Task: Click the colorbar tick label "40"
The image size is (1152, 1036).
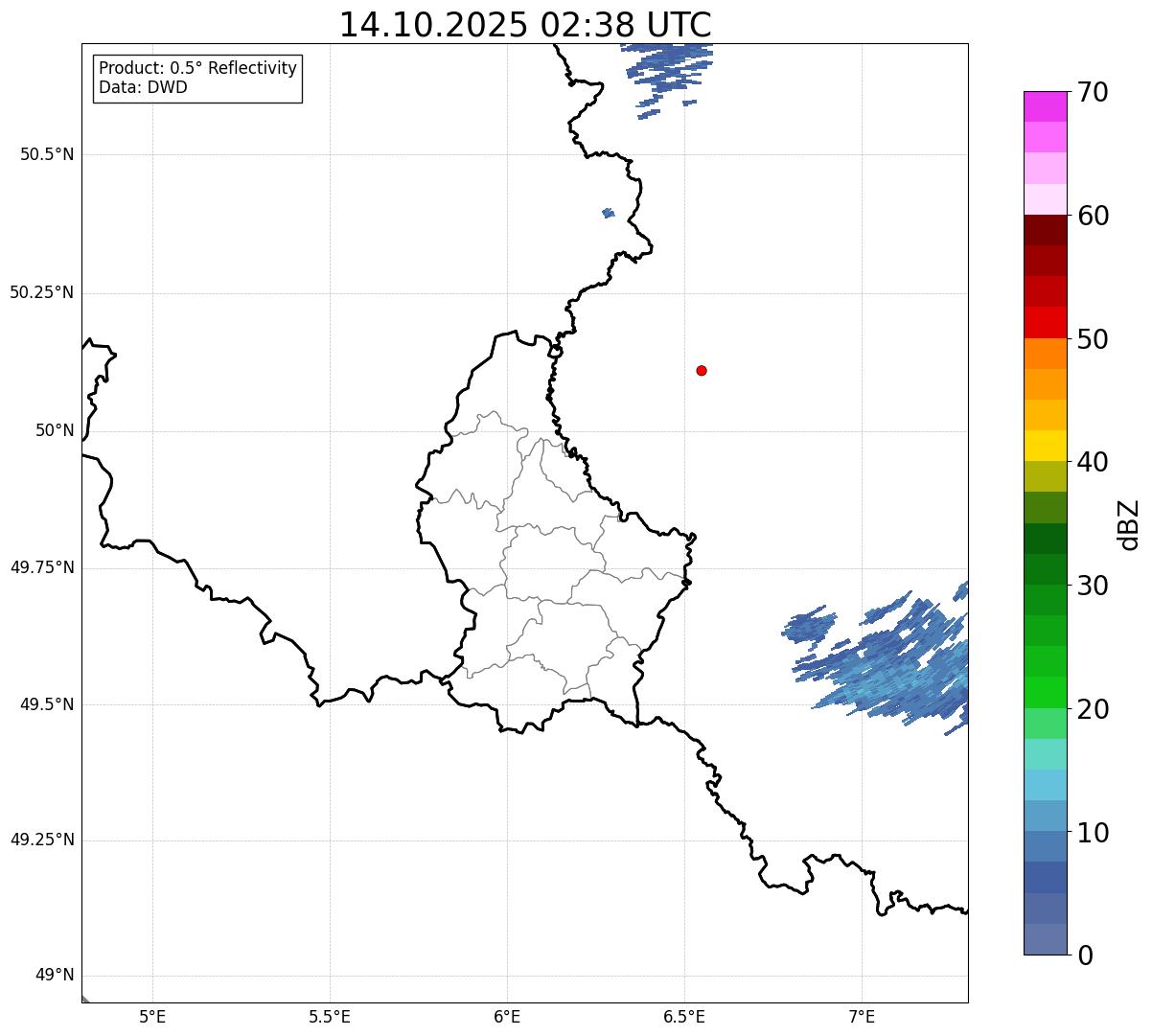Action: tap(1092, 462)
